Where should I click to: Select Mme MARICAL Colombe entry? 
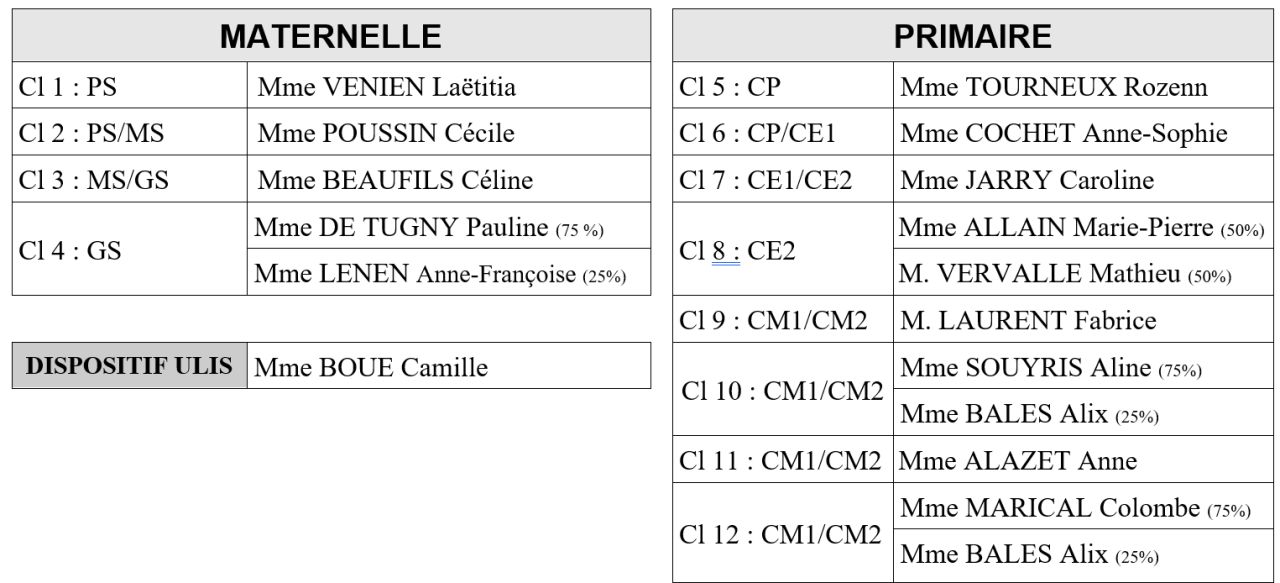point(1083,508)
